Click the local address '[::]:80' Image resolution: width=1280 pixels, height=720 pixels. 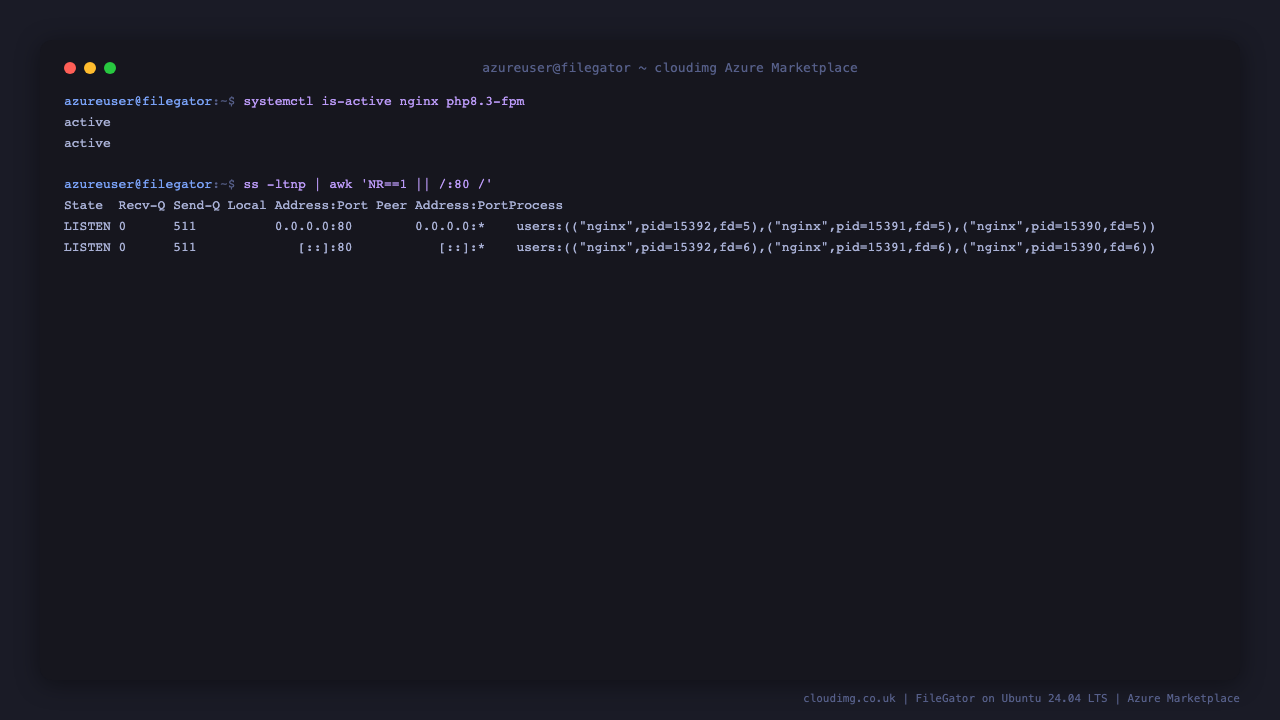pos(325,247)
